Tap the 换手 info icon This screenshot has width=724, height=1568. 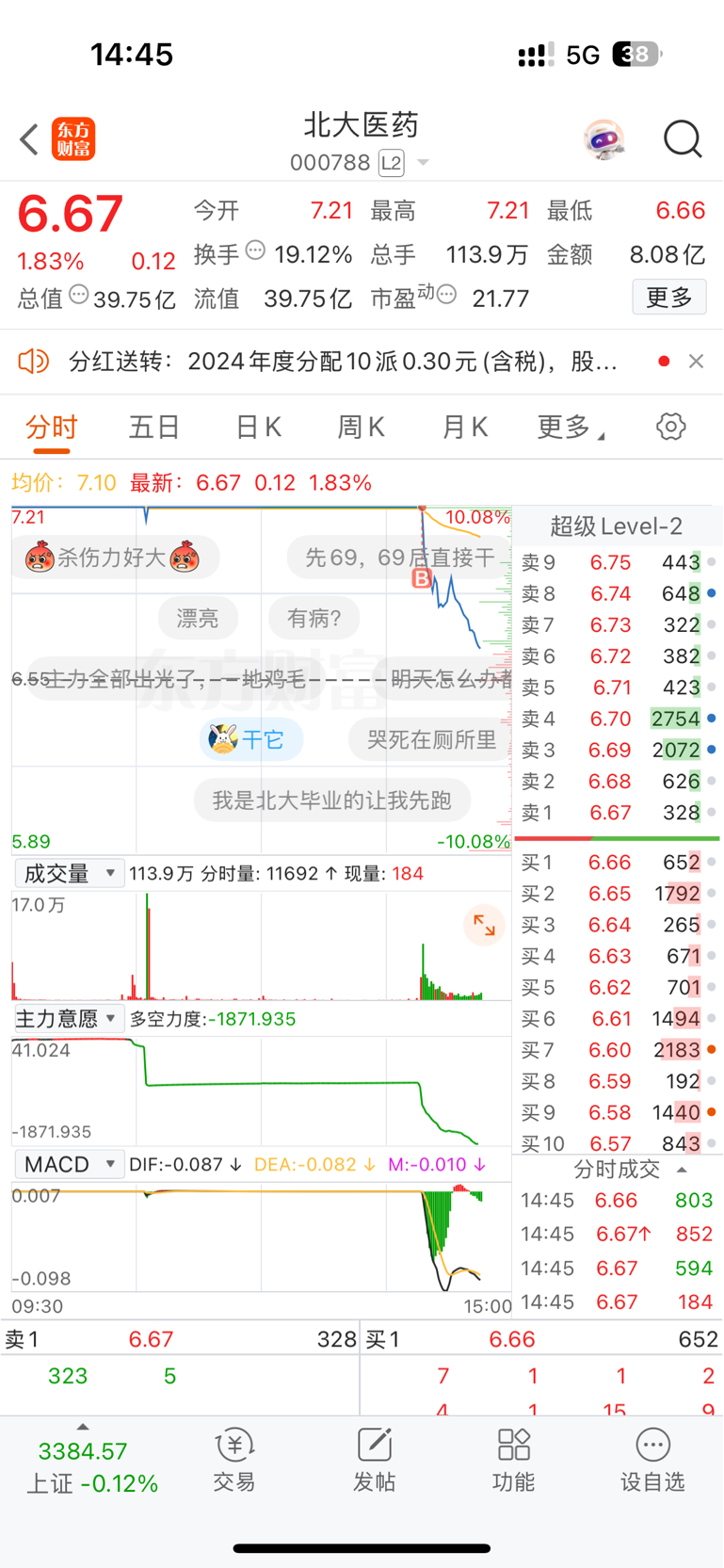tap(255, 251)
